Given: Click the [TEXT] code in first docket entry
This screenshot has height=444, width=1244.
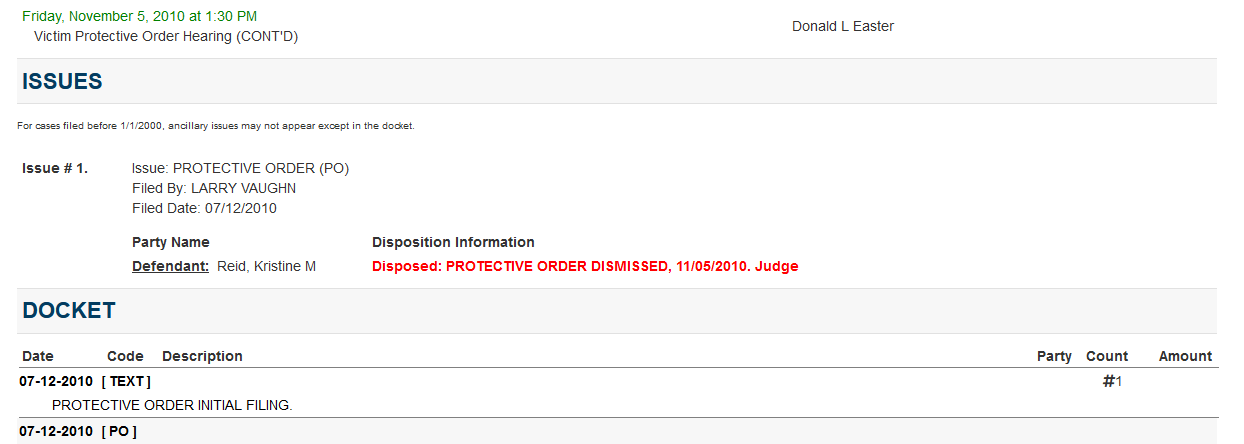Looking at the screenshot, I should point(126,381).
